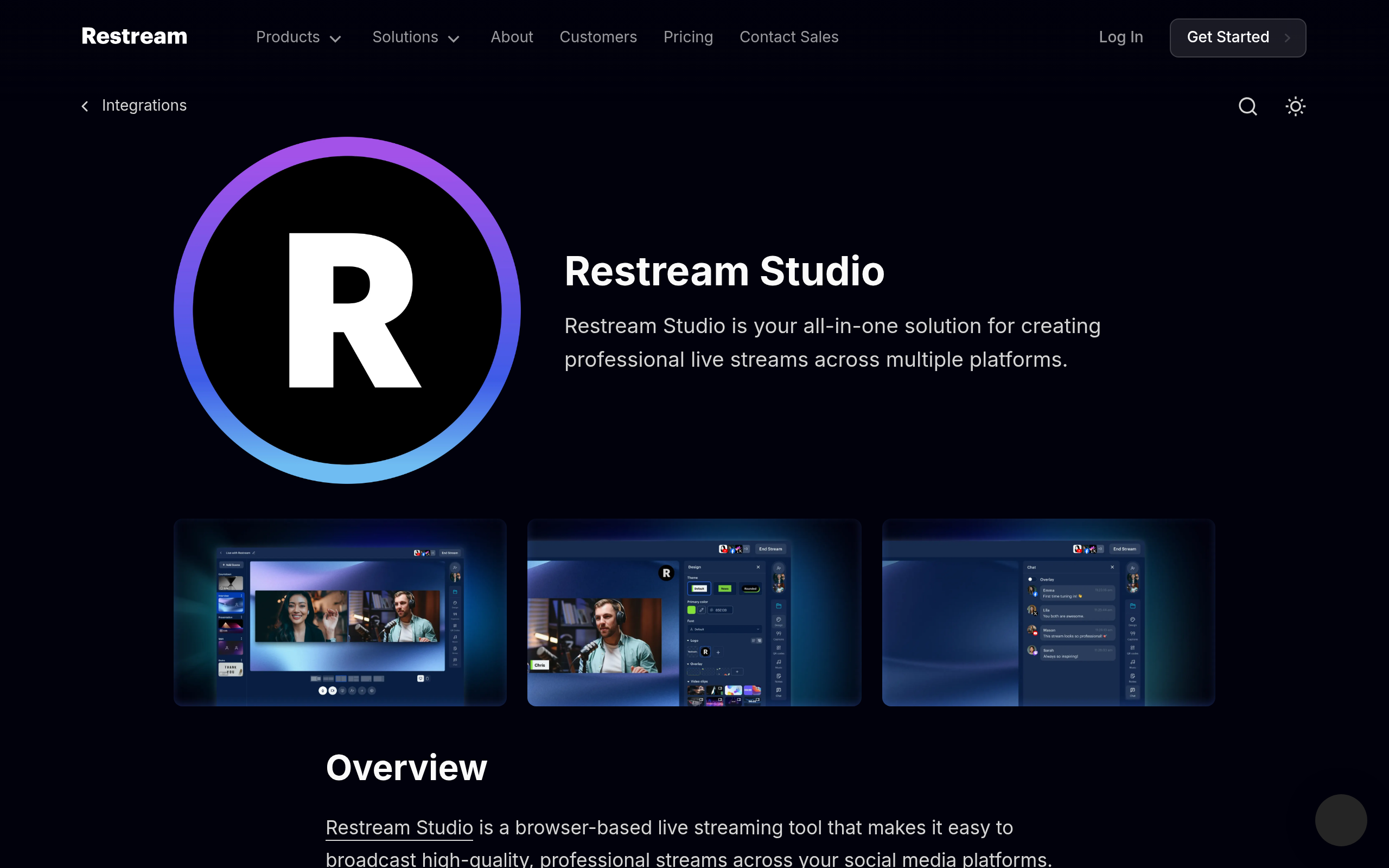Navigate to the Pricing page
This screenshot has width=1389, height=868.
point(688,37)
